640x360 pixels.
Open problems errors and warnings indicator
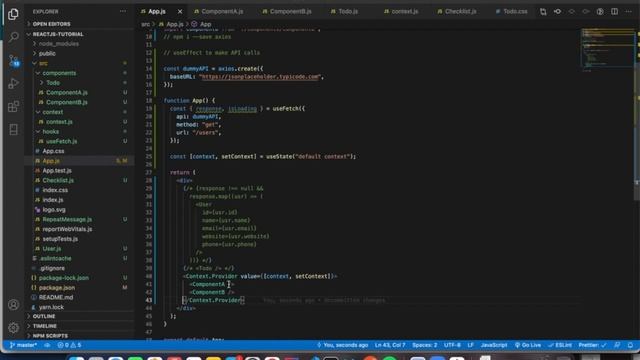69,345
